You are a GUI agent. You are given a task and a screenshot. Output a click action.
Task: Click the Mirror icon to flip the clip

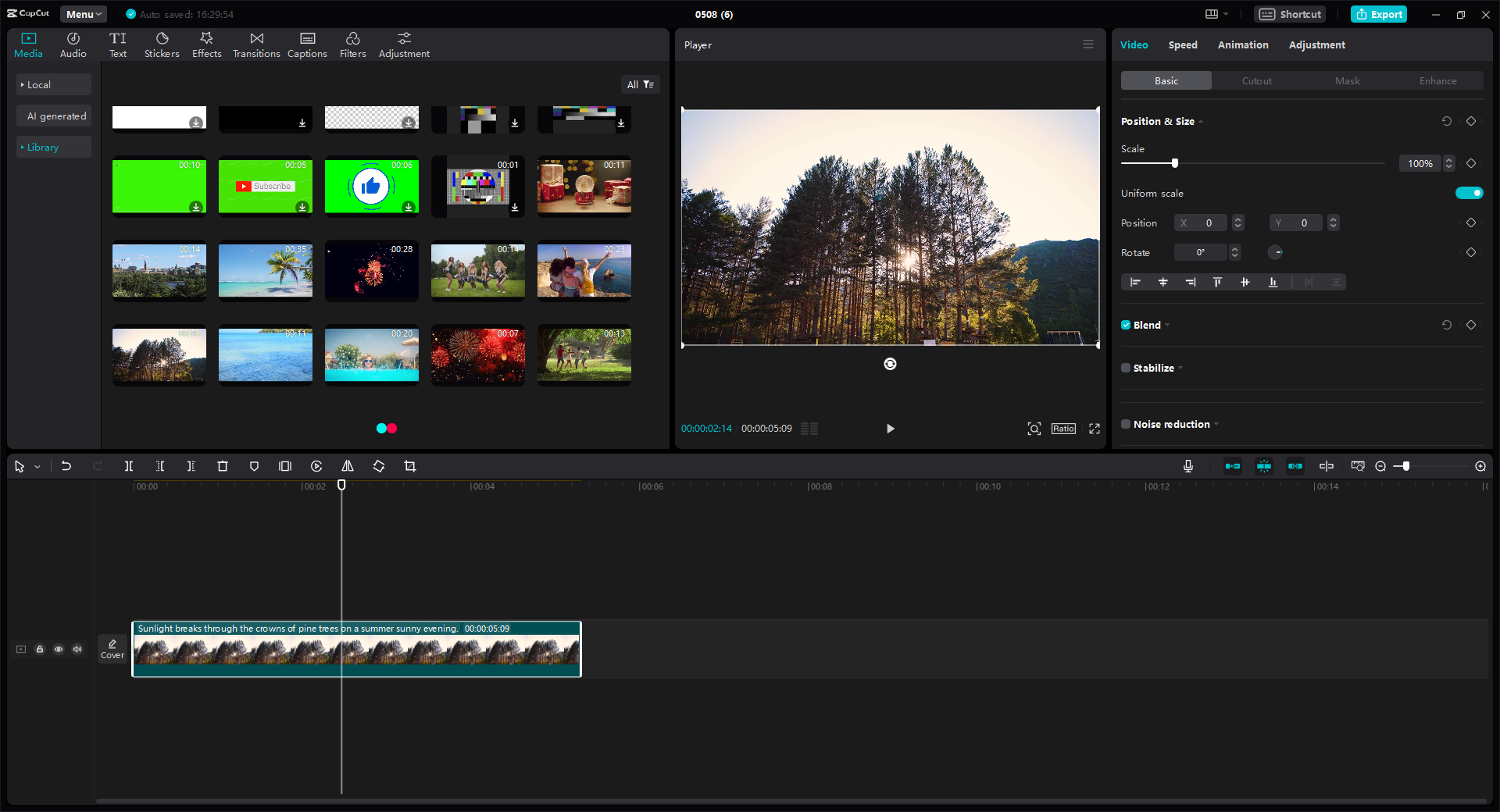(x=348, y=466)
